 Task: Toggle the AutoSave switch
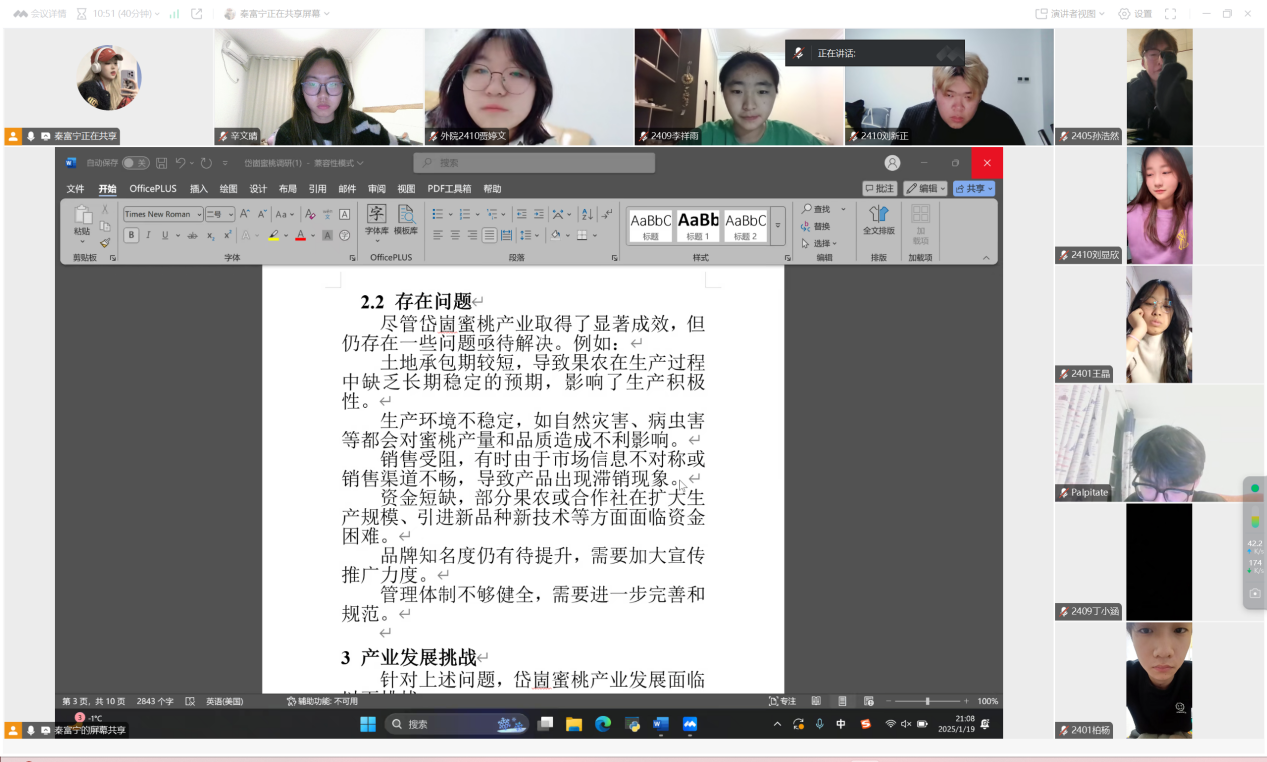135,163
